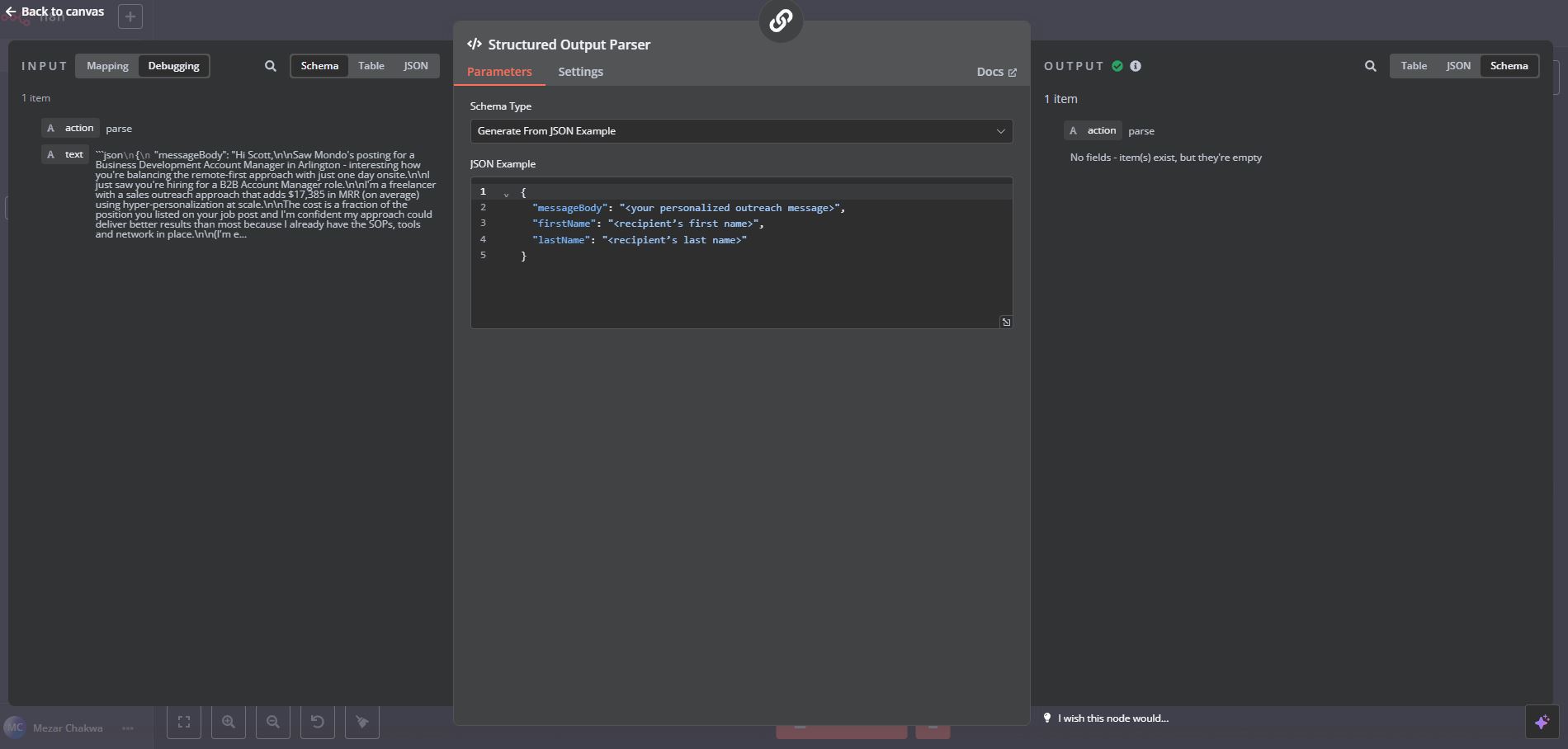Open Mezar Chakwa user menu dots

(128, 728)
